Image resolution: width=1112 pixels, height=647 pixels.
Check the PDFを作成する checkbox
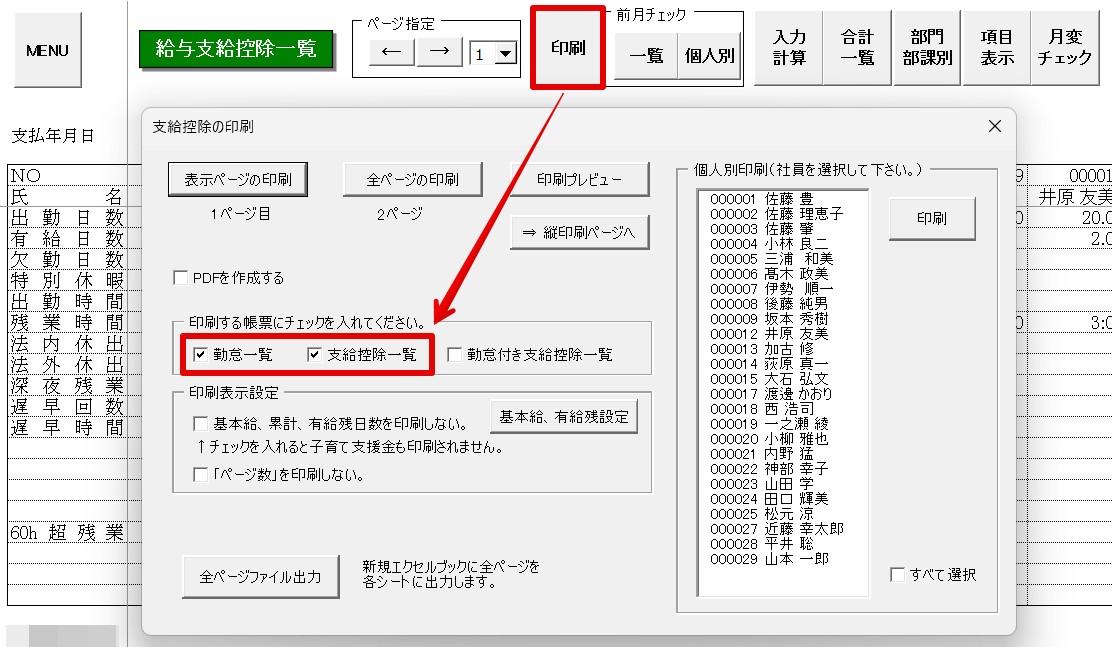pos(181,278)
